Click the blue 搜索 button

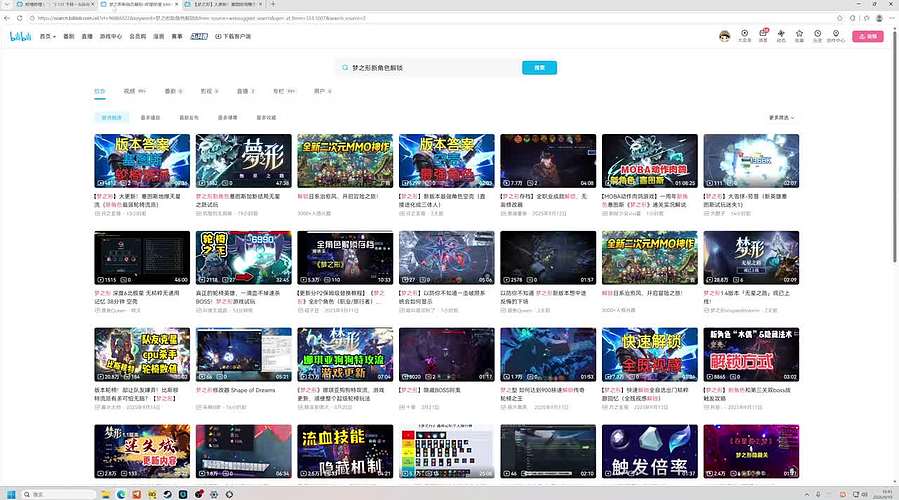540,68
